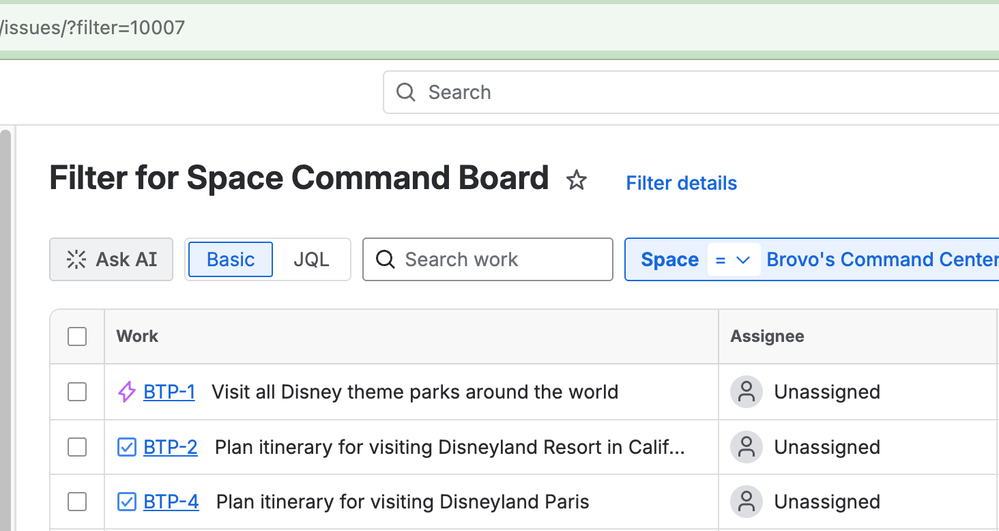Click summary about Disneyland Resort in Calif...
Viewport: 999px width, 531px height.
point(450,447)
